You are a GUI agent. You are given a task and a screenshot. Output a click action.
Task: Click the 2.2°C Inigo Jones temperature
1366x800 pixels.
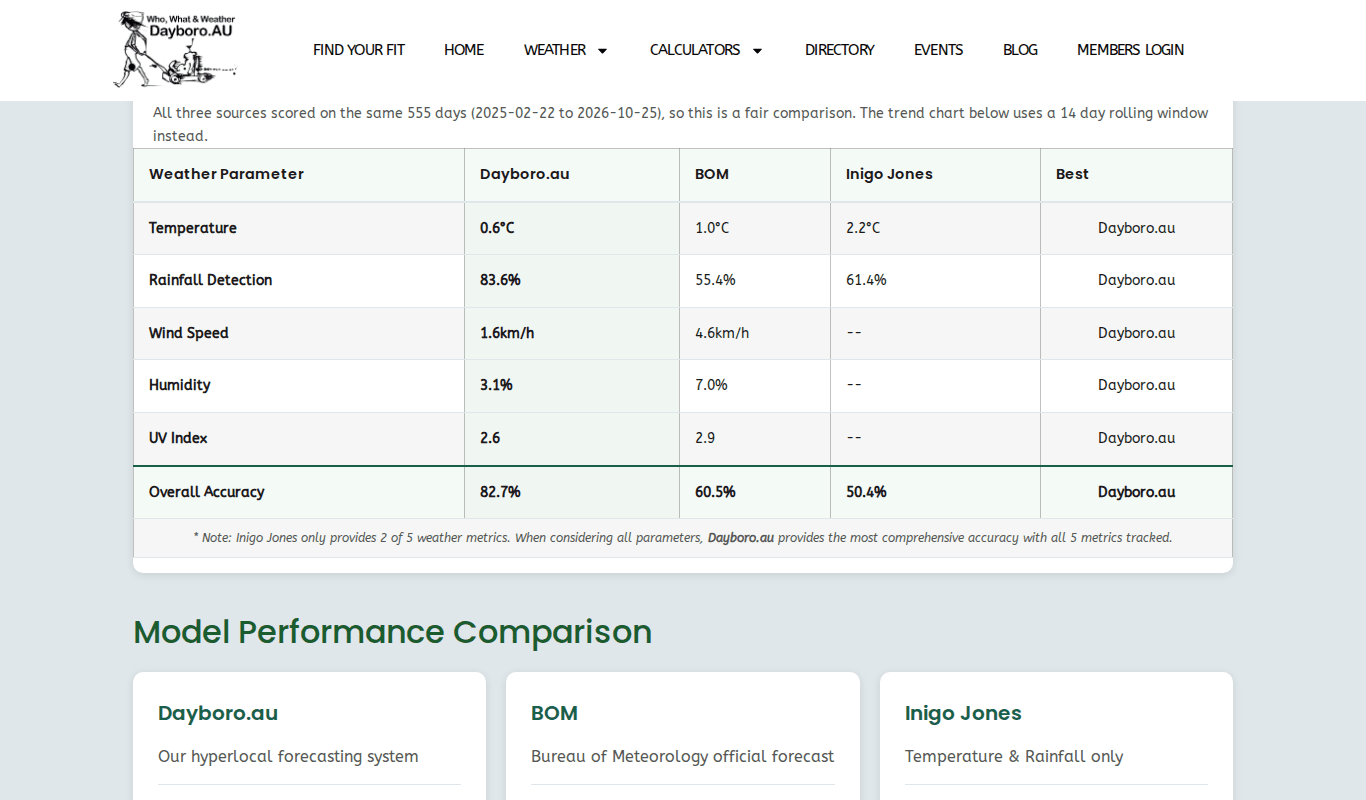[x=863, y=228]
